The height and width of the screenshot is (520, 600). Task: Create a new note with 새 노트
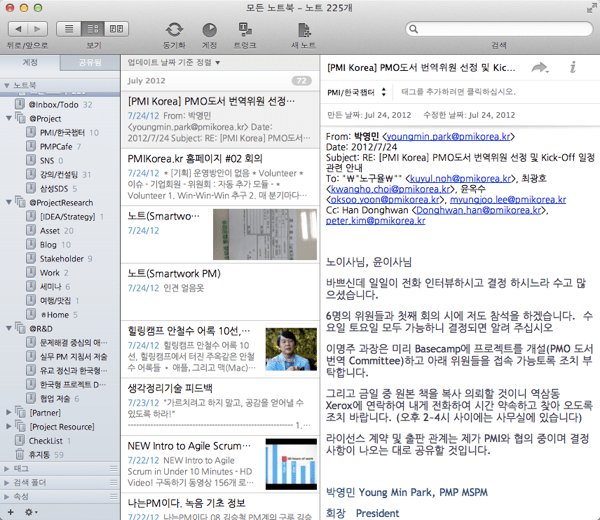click(x=302, y=30)
